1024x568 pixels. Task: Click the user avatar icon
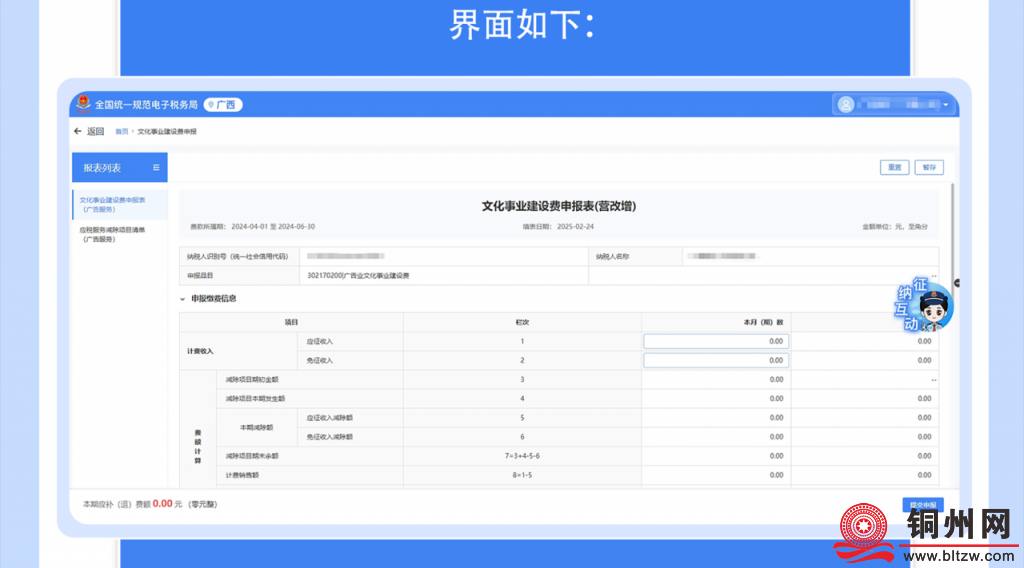pos(846,104)
